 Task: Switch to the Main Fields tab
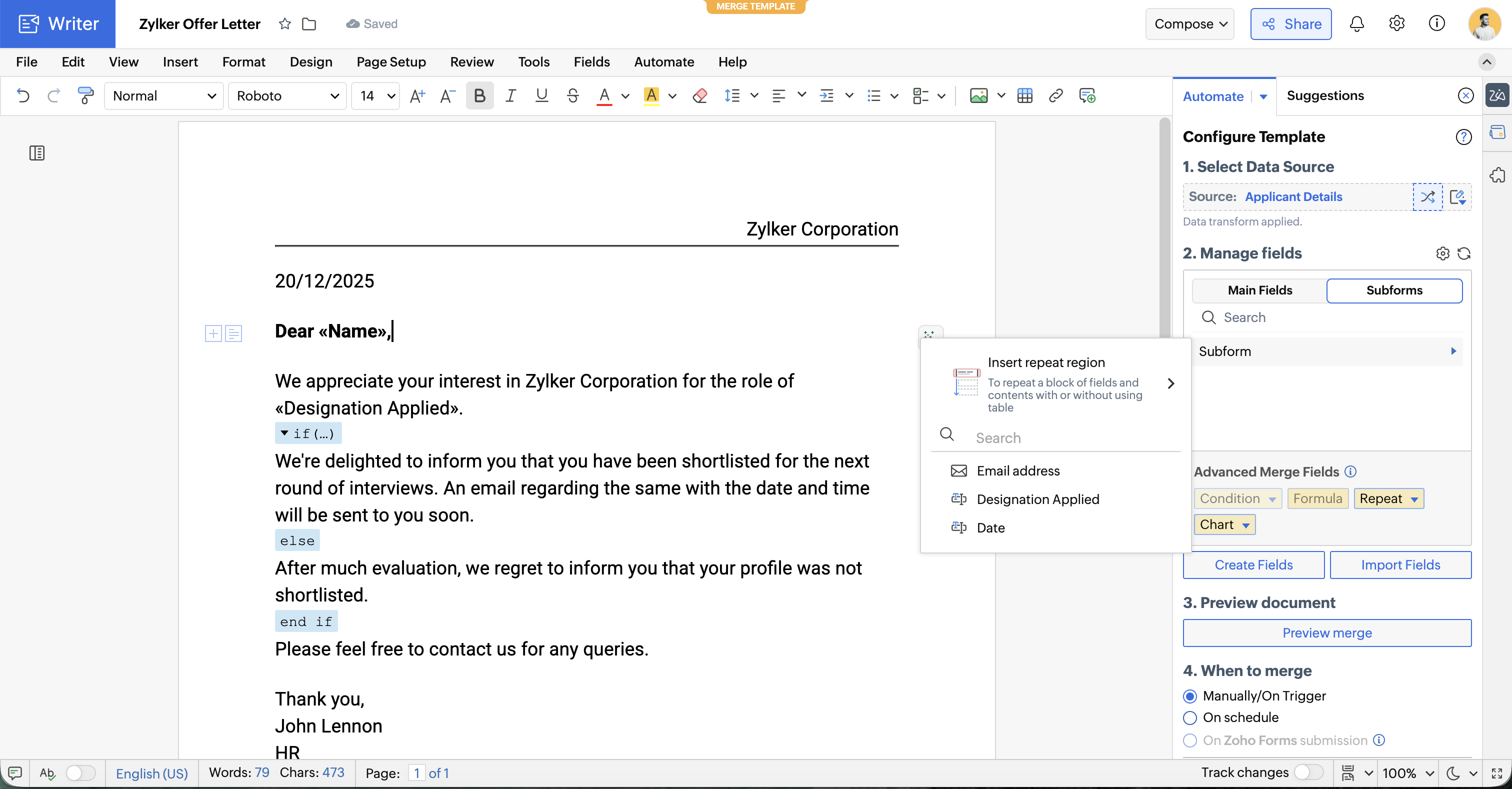[1259, 290]
